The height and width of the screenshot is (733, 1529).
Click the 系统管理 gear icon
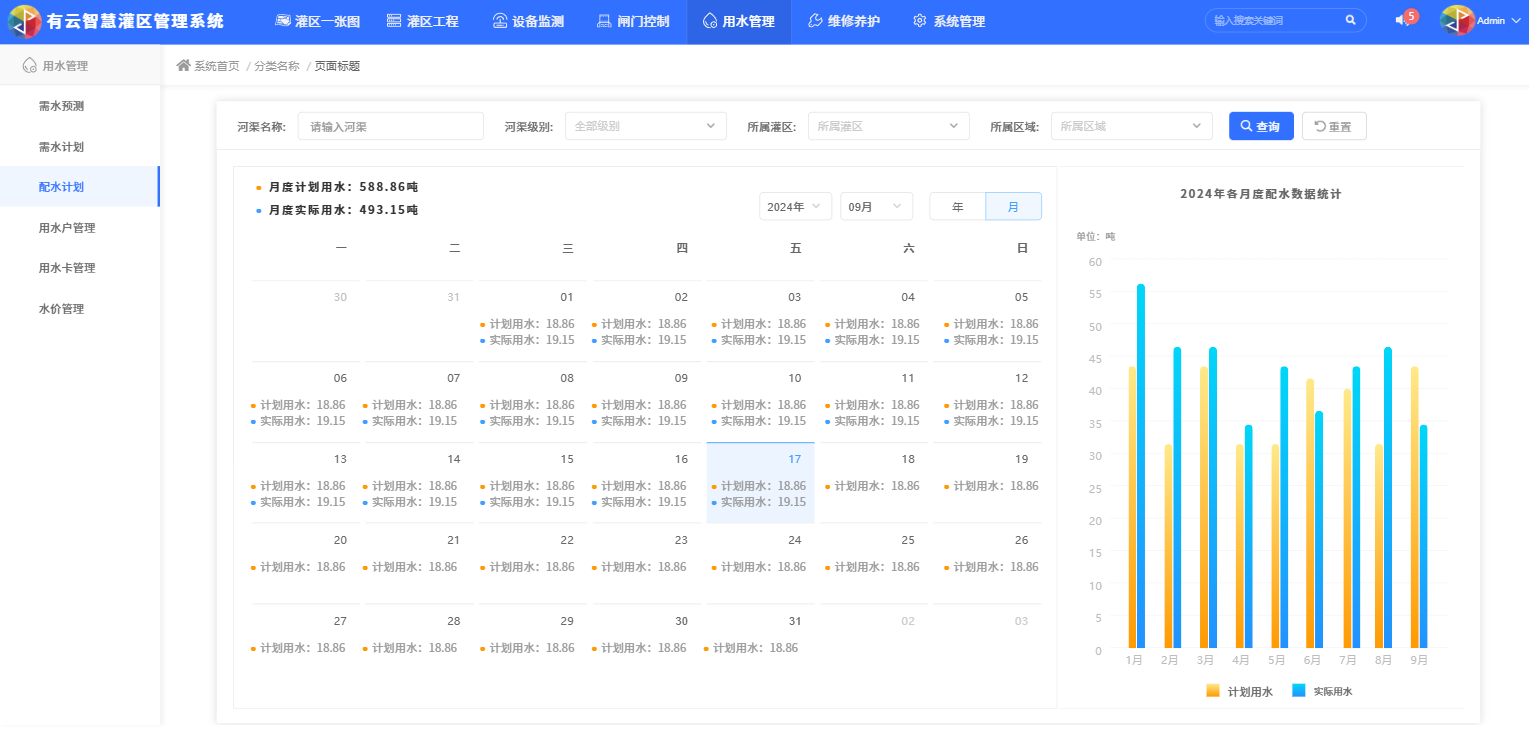pos(920,21)
